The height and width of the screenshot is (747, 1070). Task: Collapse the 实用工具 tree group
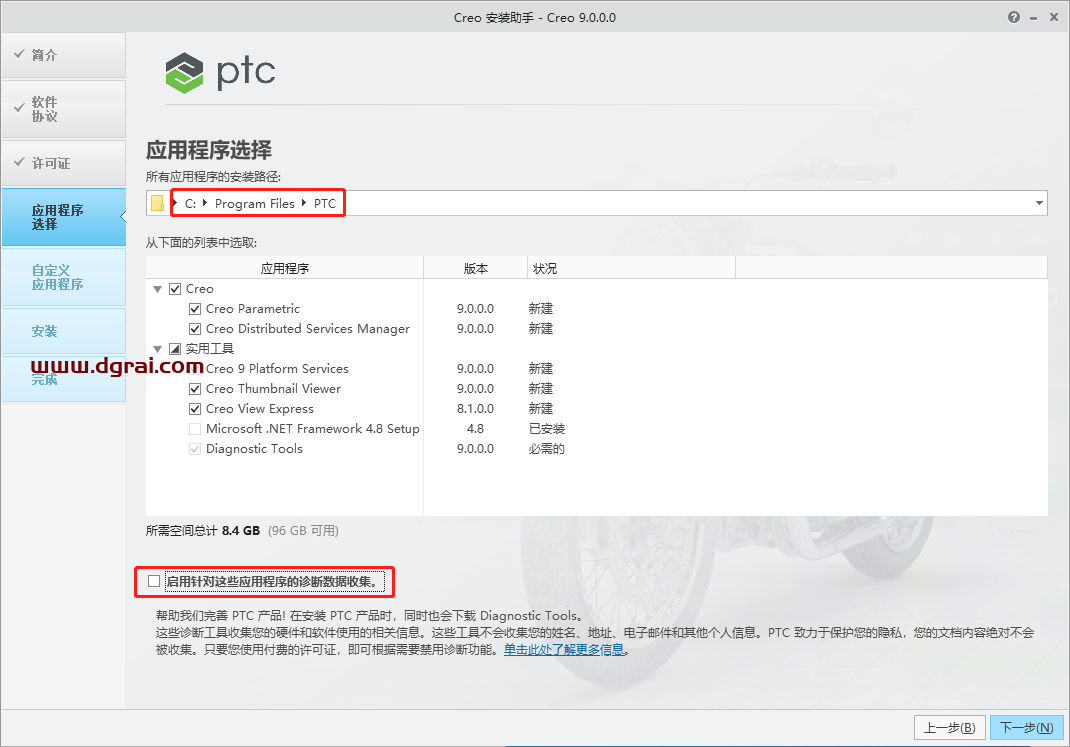click(x=158, y=349)
